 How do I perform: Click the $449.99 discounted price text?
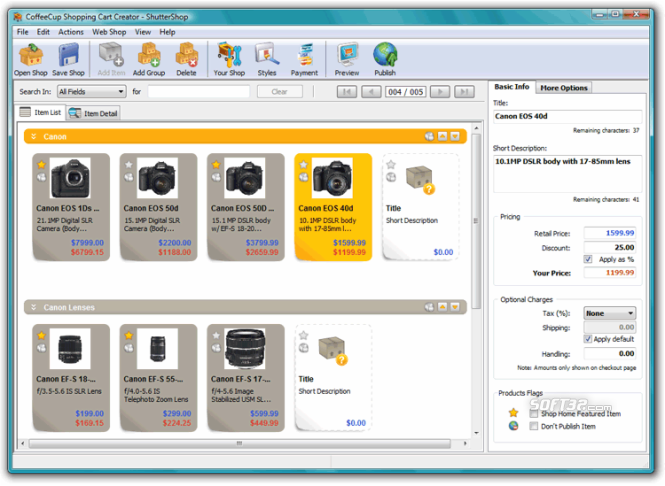[264, 423]
